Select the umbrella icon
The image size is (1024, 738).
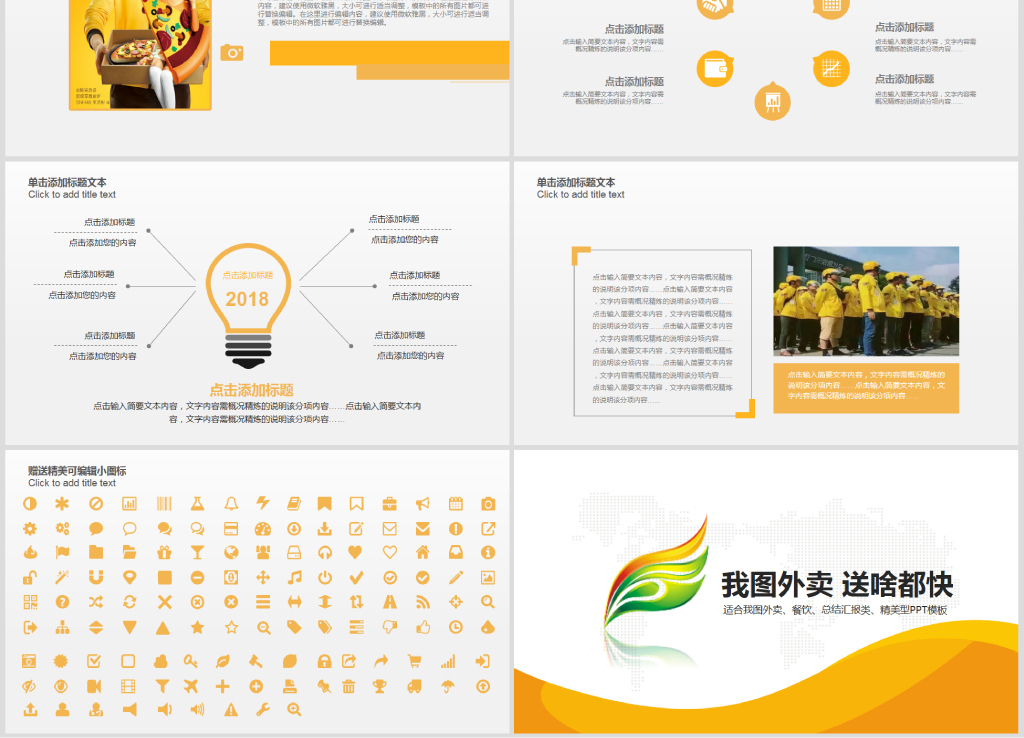pos(447,686)
